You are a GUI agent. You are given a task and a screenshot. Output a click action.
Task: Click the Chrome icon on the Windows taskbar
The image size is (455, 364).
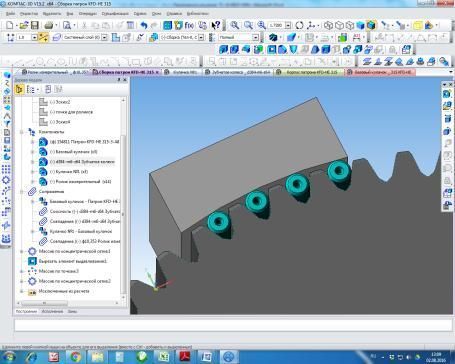[76, 357]
